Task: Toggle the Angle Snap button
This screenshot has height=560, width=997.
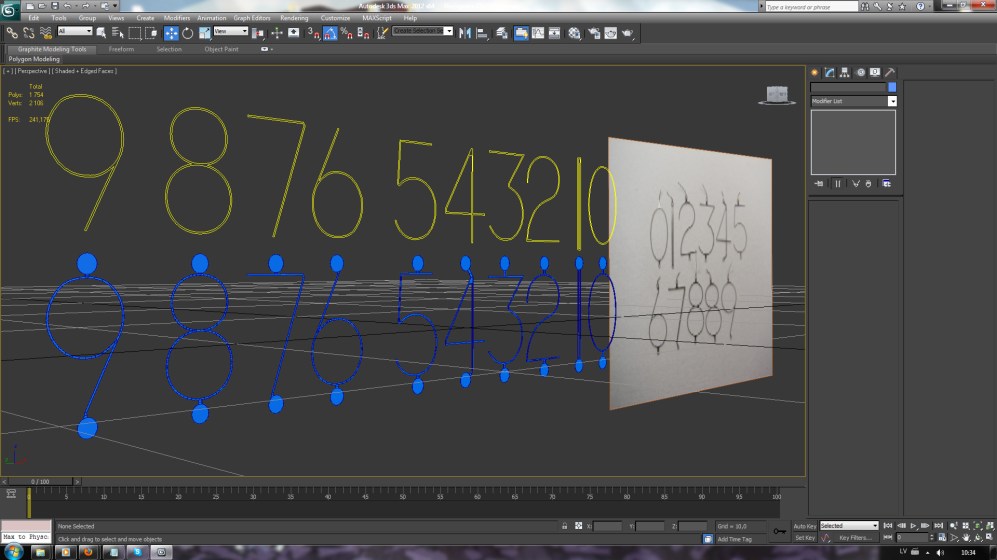Action: point(329,32)
